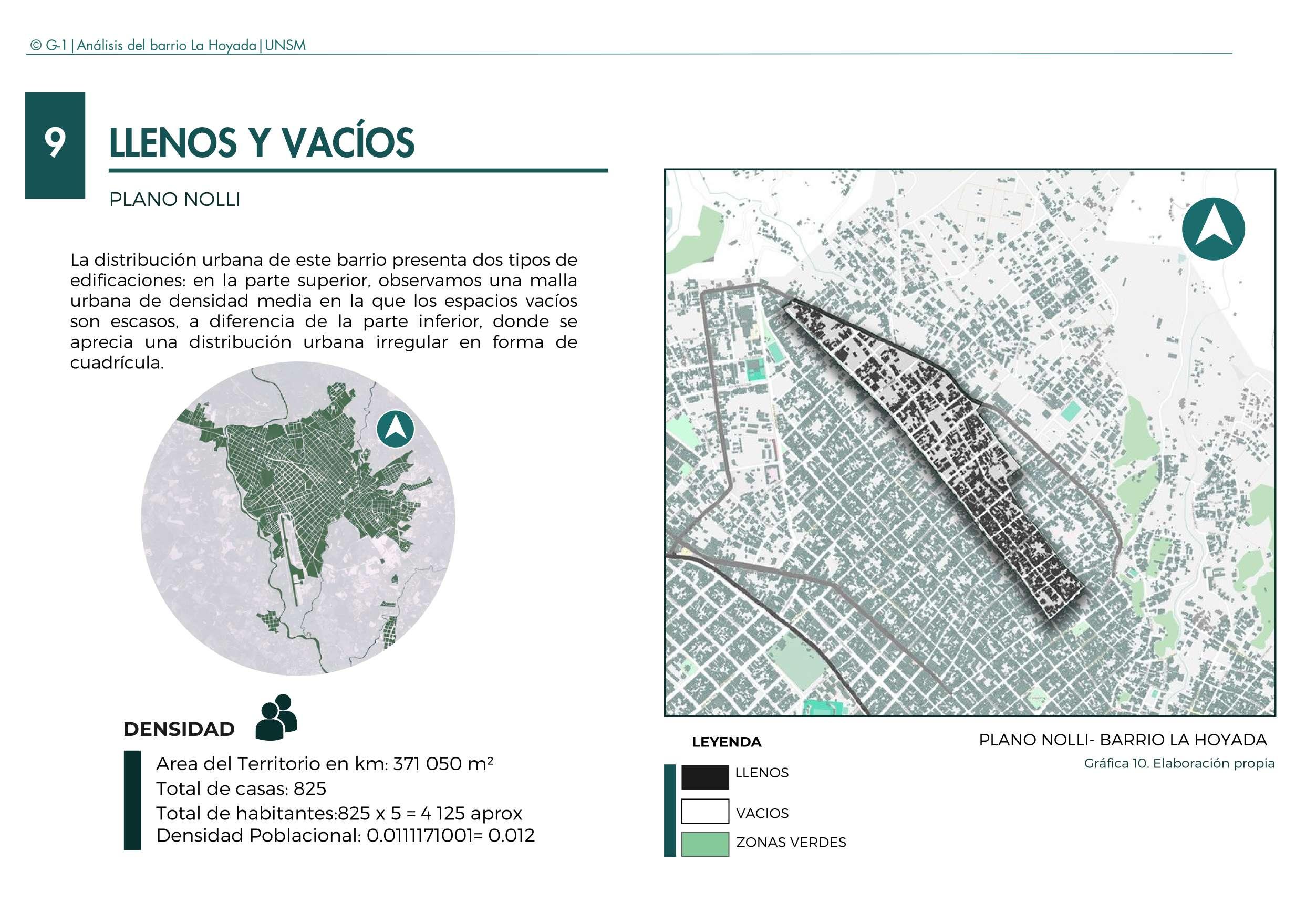
Task: Click the white VACIOS legend swatch
Action: (x=704, y=811)
